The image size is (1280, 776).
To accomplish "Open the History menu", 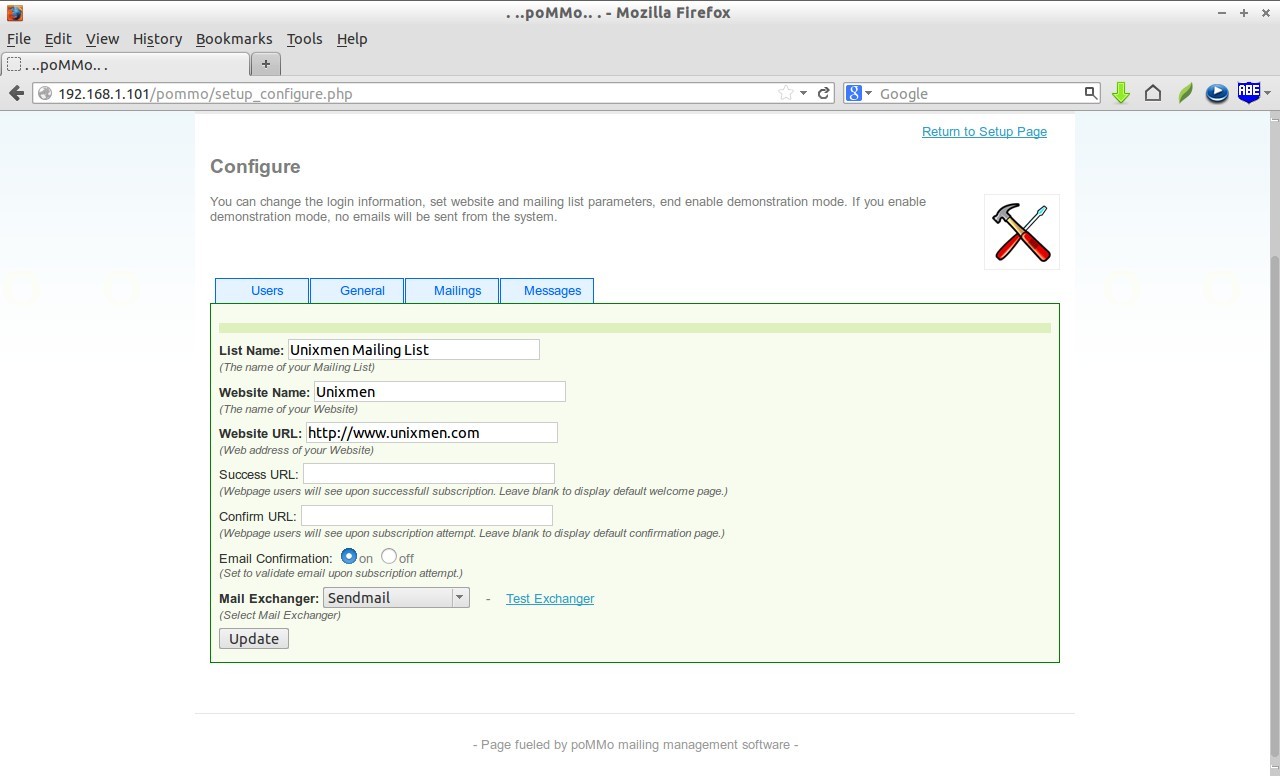I will 157,39.
